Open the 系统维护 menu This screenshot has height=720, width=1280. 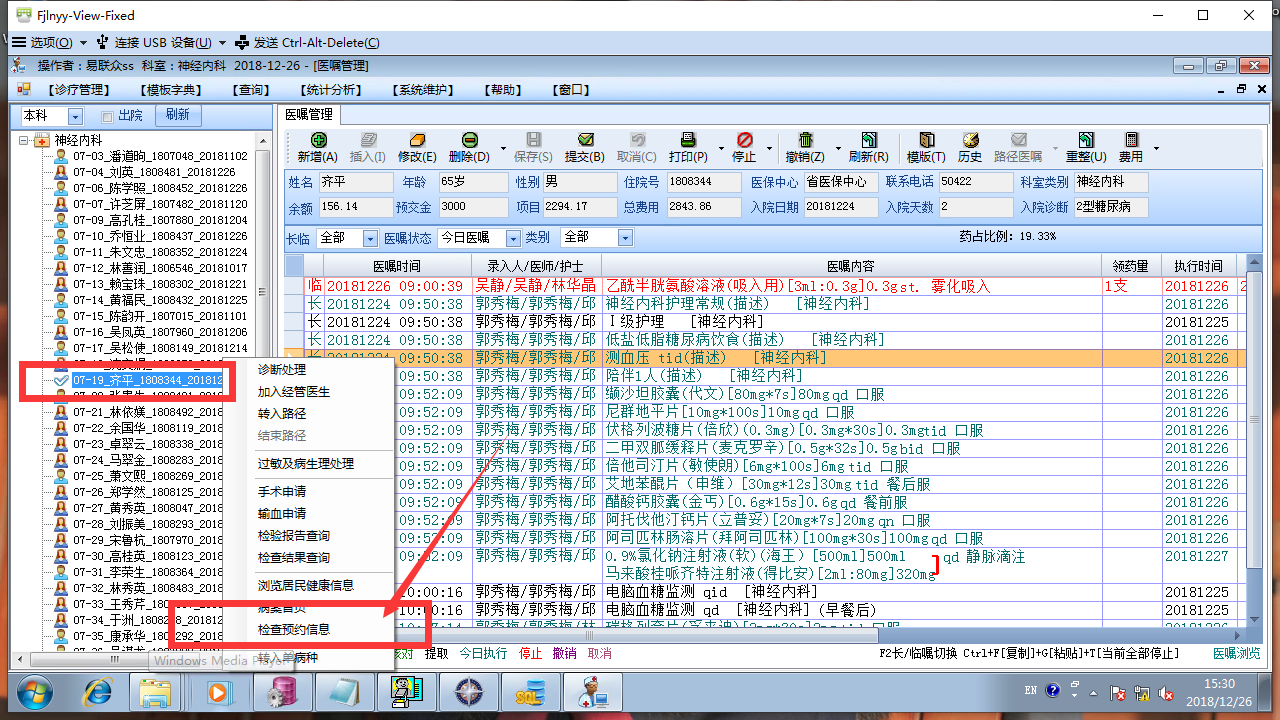point(425,90)
